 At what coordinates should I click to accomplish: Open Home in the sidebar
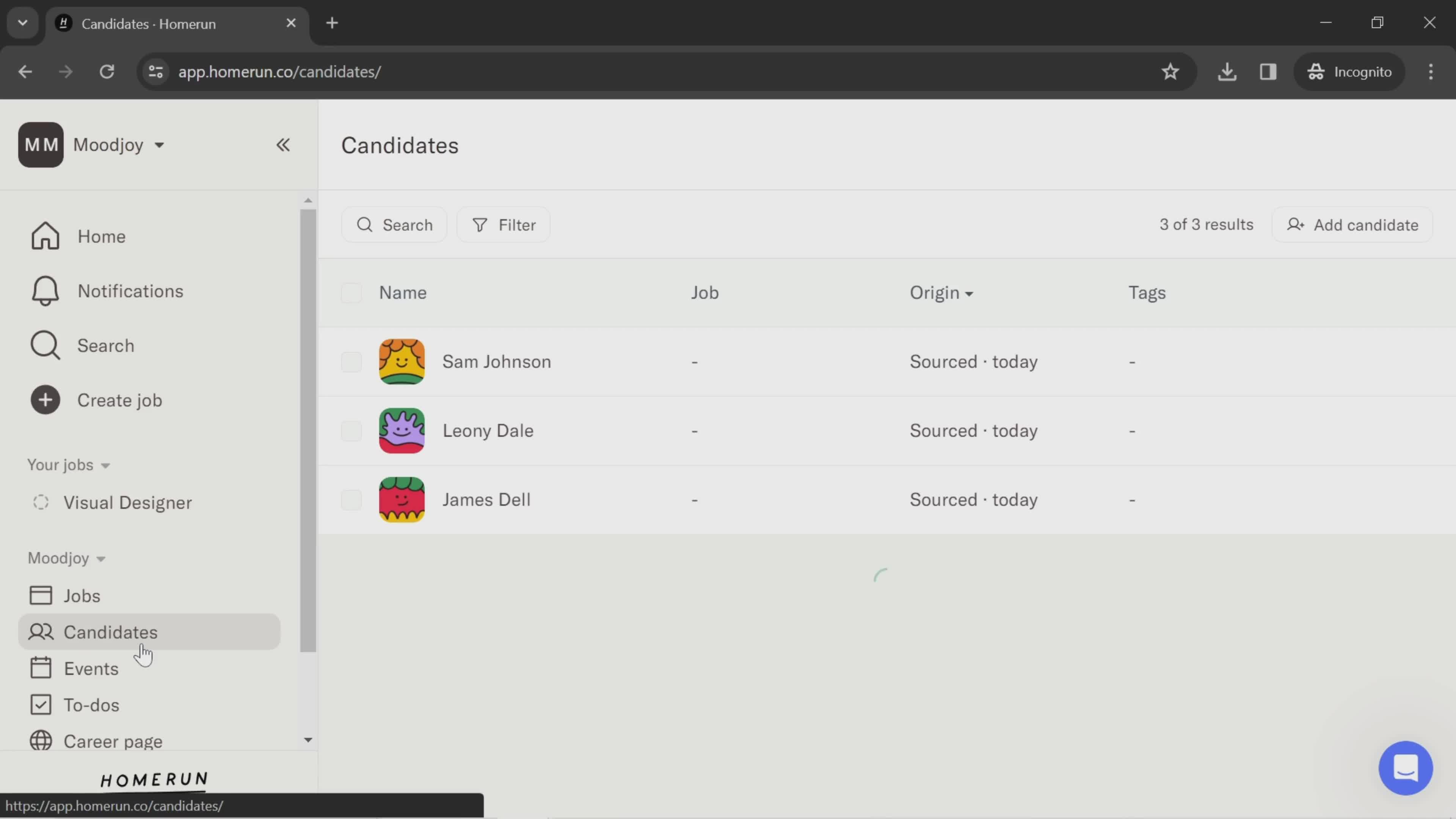(149, 236)
